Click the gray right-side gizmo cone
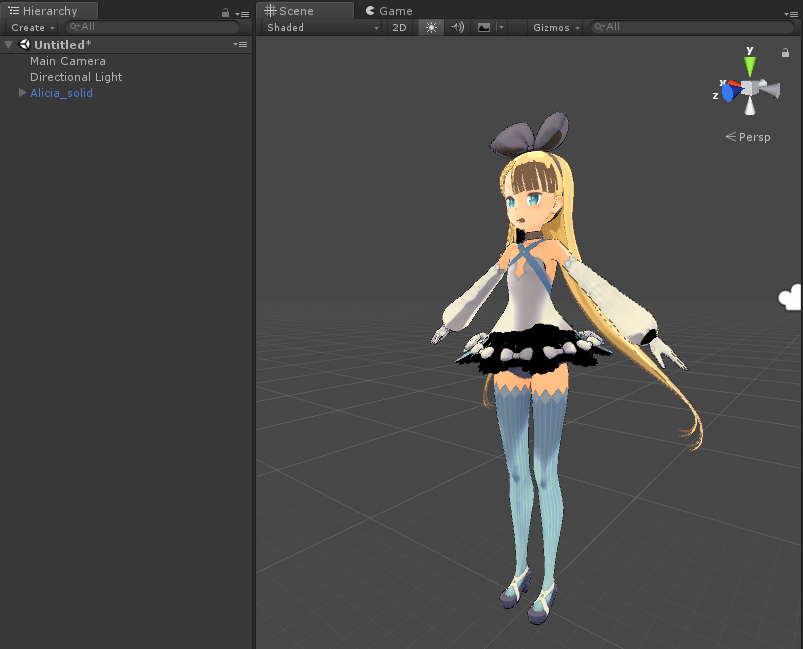The height and width of the screenshot is (649, 803). [769, 89]
